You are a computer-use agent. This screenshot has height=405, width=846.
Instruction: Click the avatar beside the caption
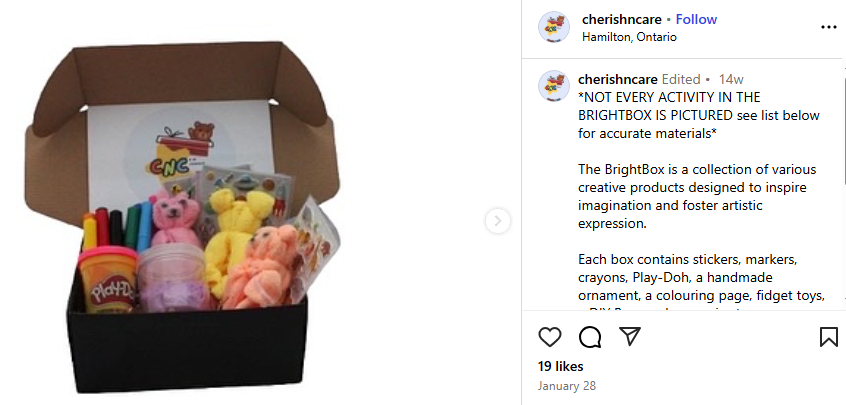[554, 86]
